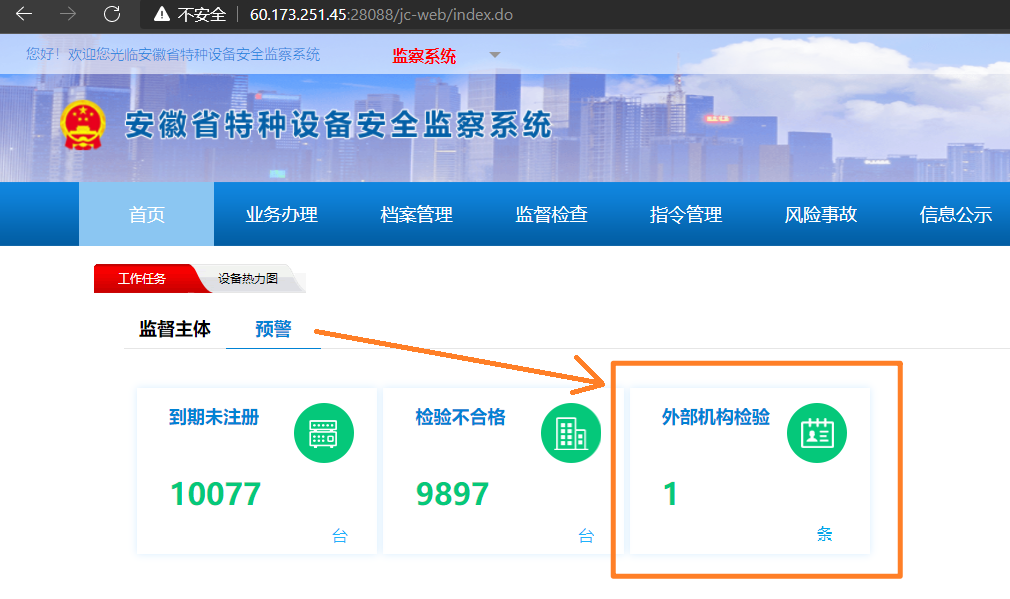Click the 外部机构检验 card title

pyautogui.click(x=716, y=417)
